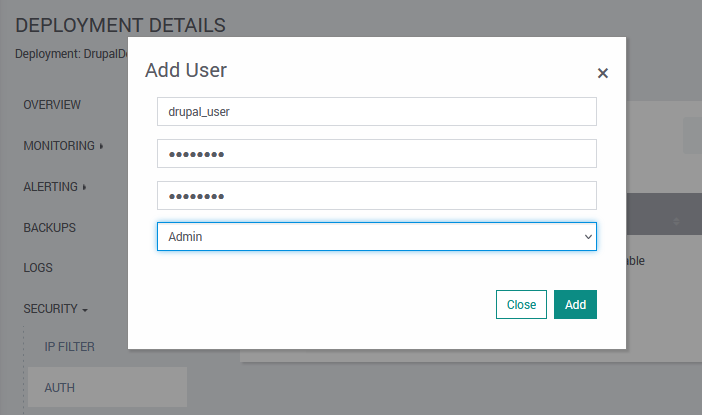Screen dimensions: 702x415
Task: Select MONITORING in the sidebar
Action: pos(58,146)
